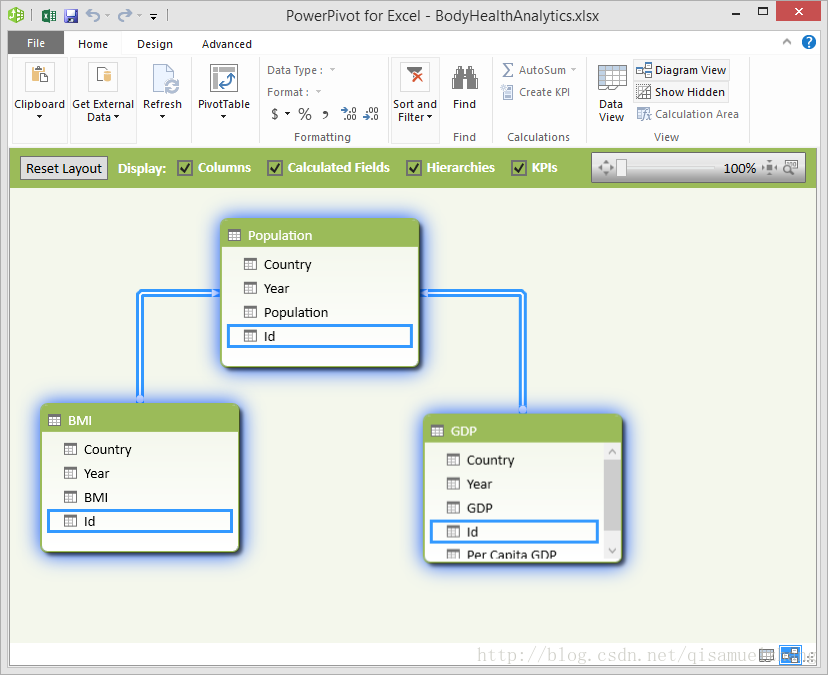The image size is (828, 675).
Task: Toggle the KPIs display checkbox
Action: click(519, 168)
